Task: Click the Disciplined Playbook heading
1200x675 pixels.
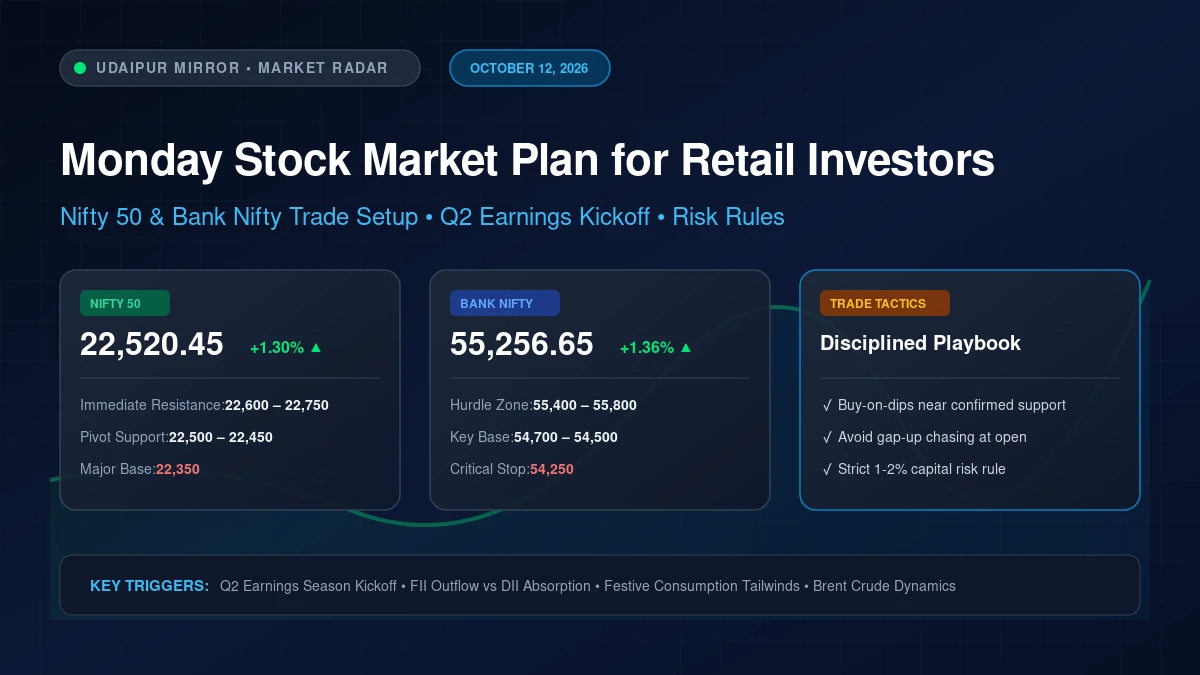Action: (x=920, y=343)
